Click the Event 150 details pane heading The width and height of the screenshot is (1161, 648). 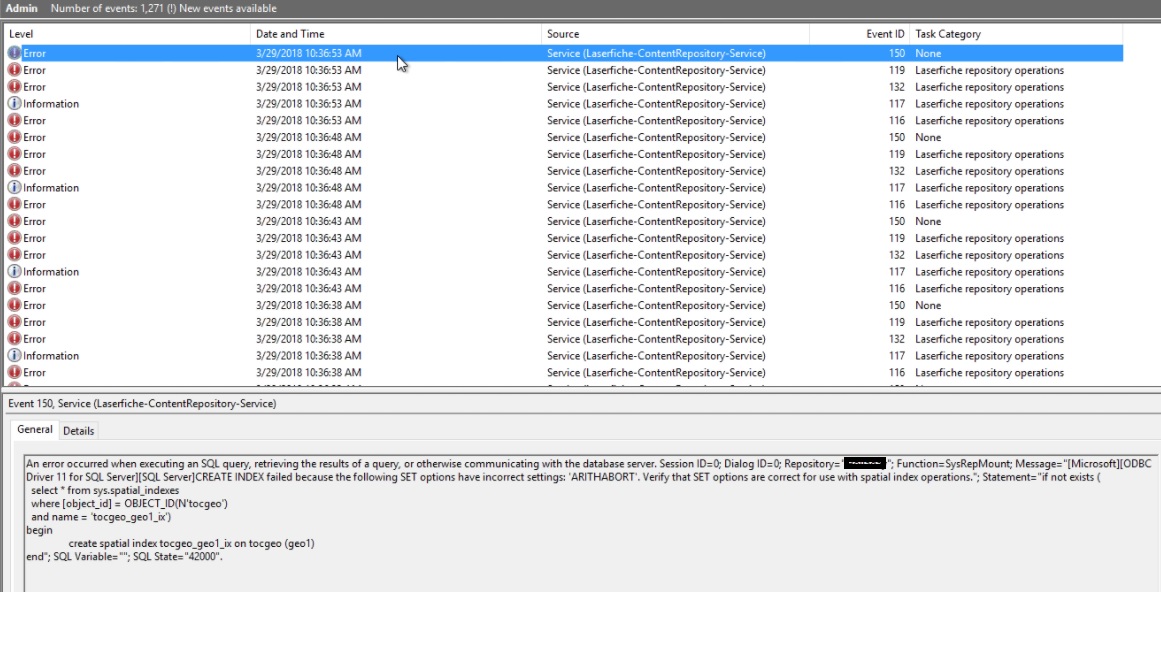142,404
